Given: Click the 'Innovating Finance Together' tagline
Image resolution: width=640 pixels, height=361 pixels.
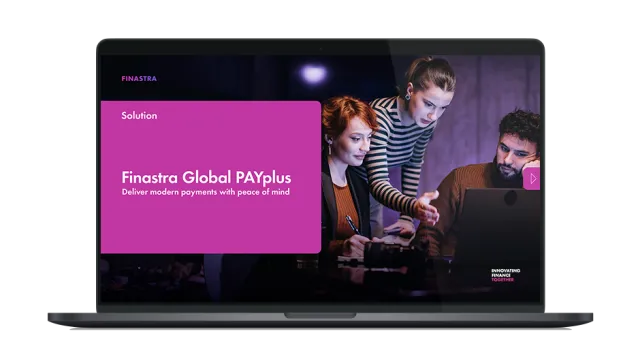Looking at the screenshot, I should pos(505,275).
